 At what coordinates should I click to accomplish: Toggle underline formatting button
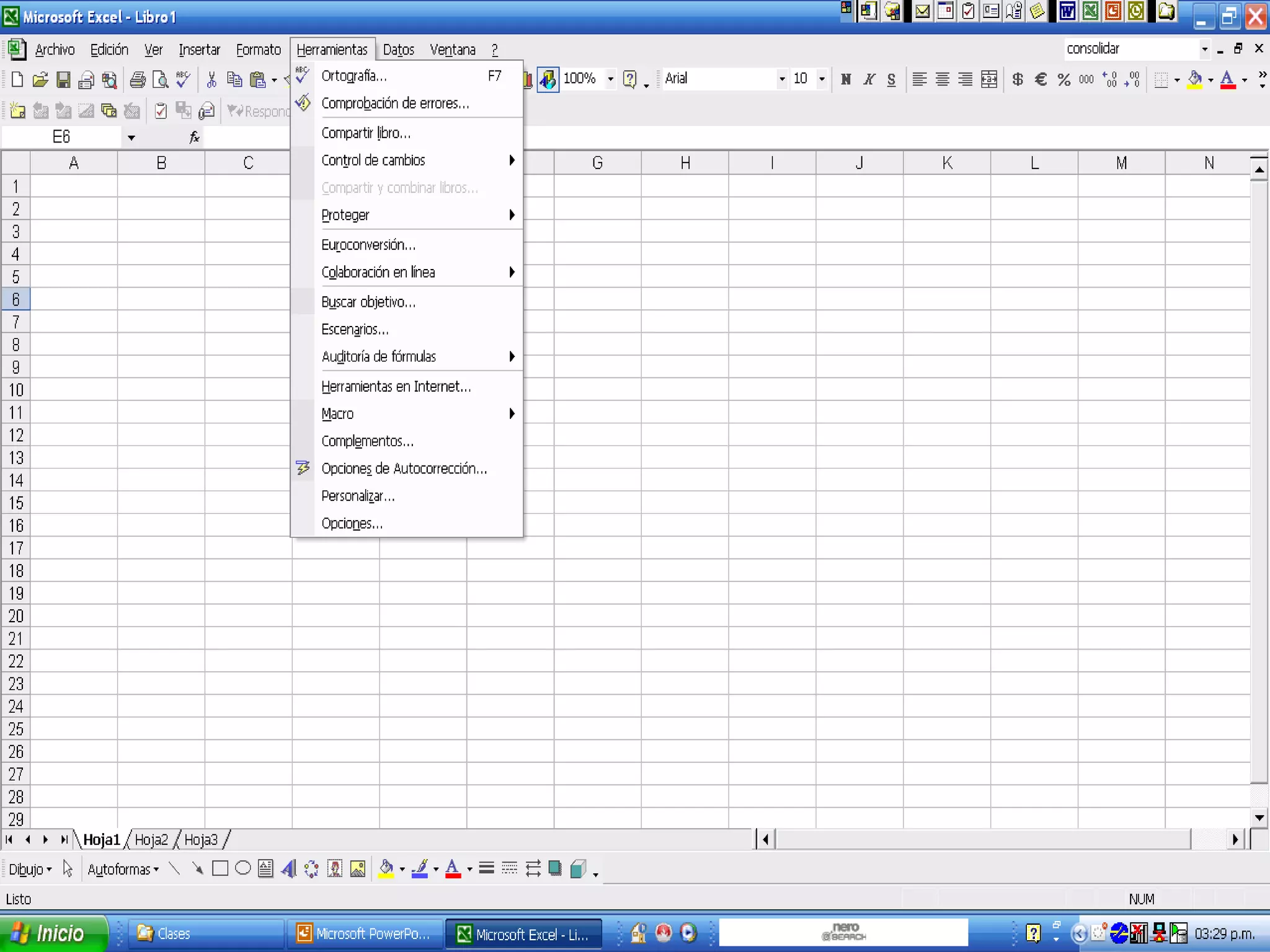891,79
